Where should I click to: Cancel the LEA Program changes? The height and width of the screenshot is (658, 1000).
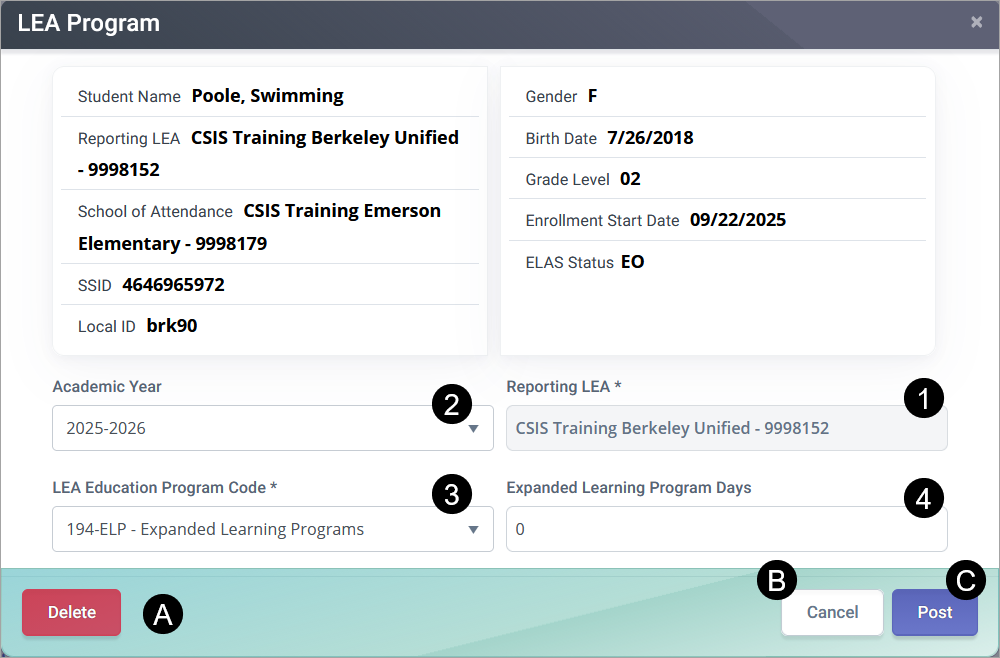(832, 612)
